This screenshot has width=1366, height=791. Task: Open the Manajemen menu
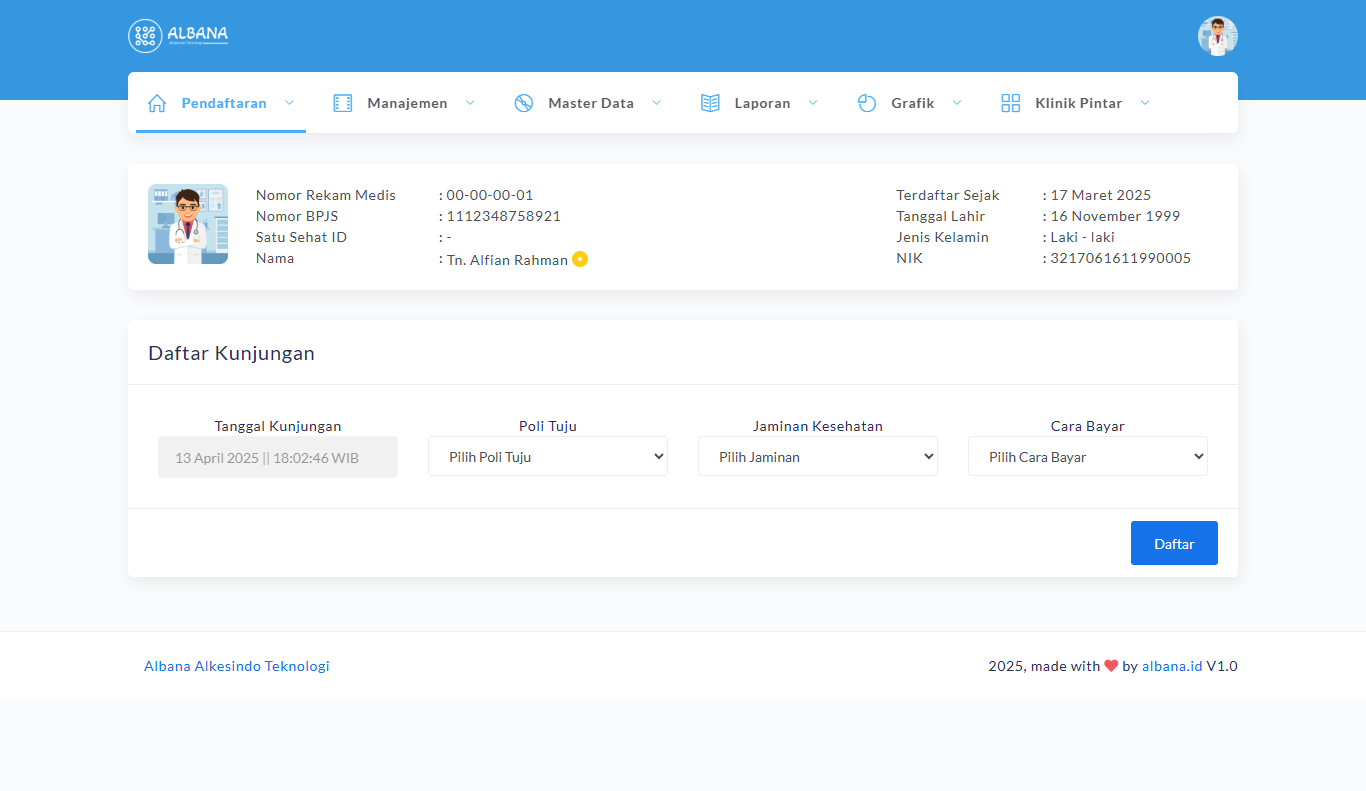pyautogui.click(x=407, y=103)
